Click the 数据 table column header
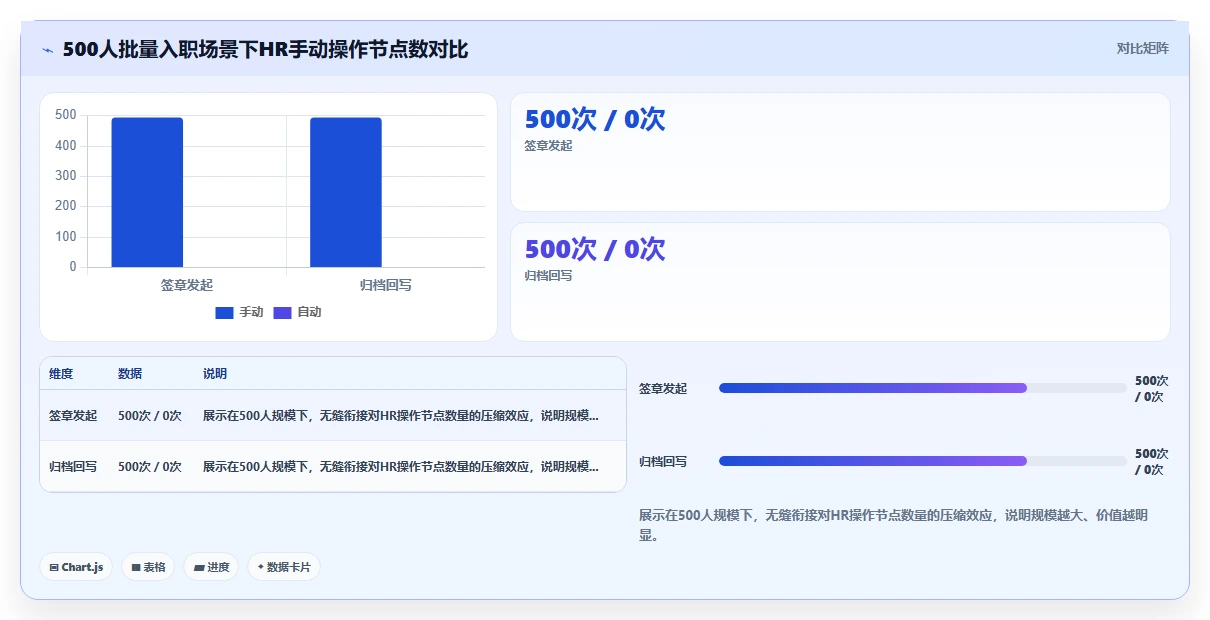This screenshot has height=620, width=1210. [130, 374]
